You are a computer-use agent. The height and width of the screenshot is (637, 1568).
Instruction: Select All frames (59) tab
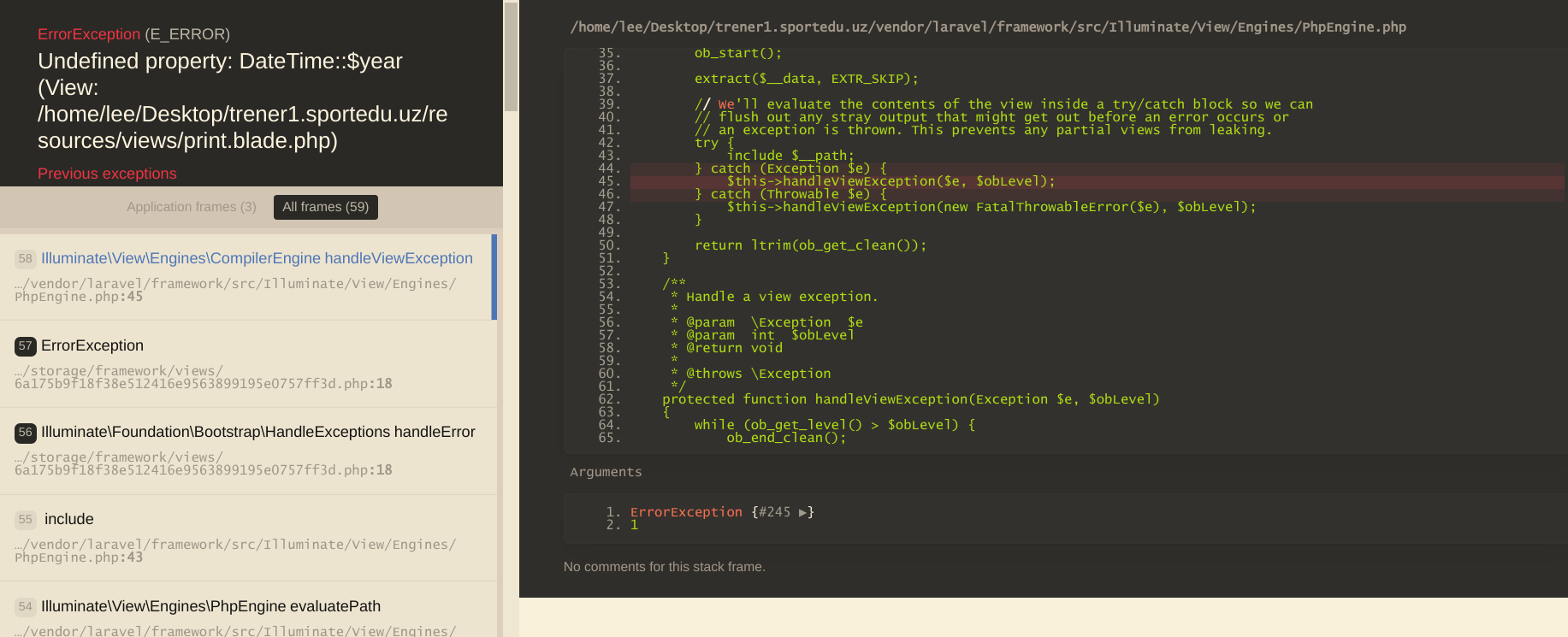[x=326, y=207]
